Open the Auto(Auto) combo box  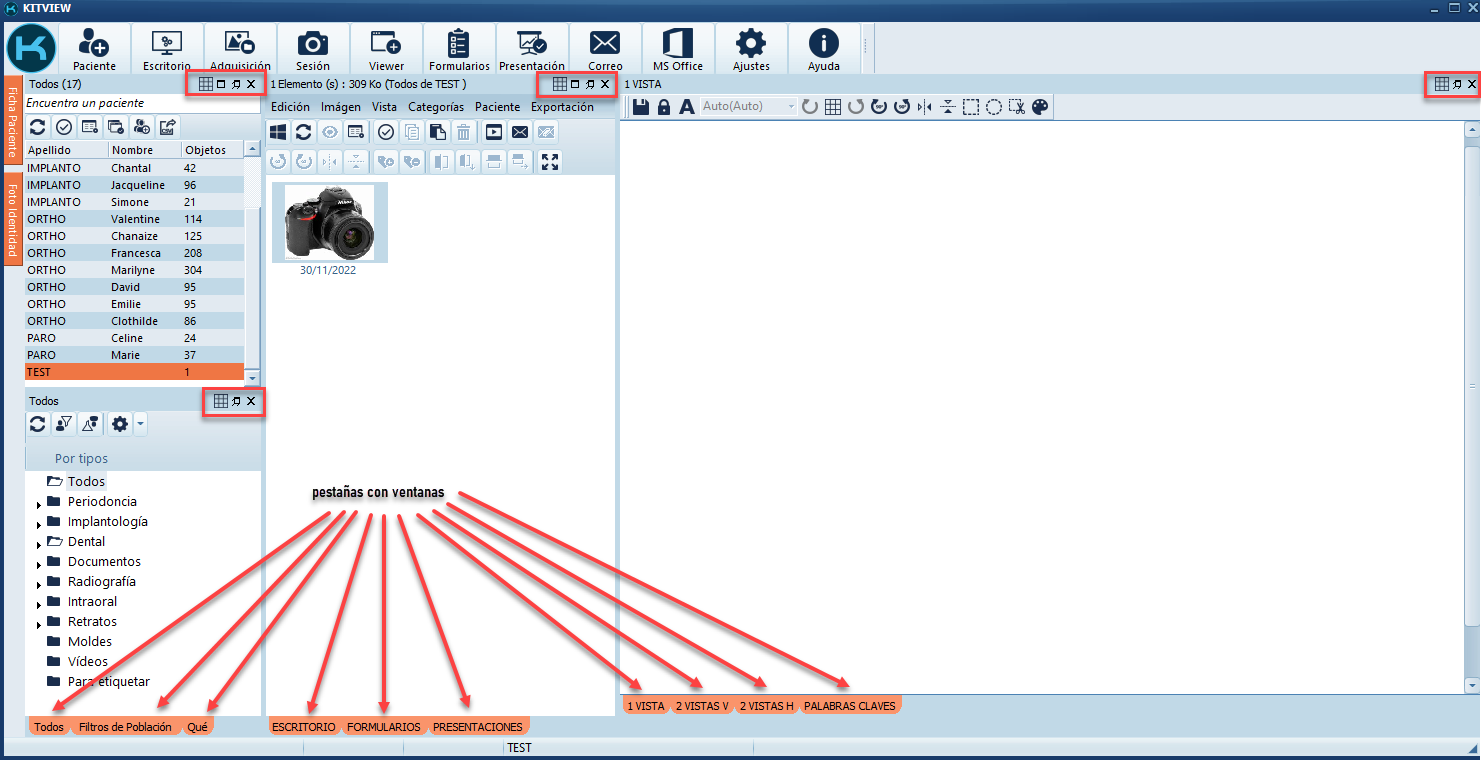coord(748,106)
